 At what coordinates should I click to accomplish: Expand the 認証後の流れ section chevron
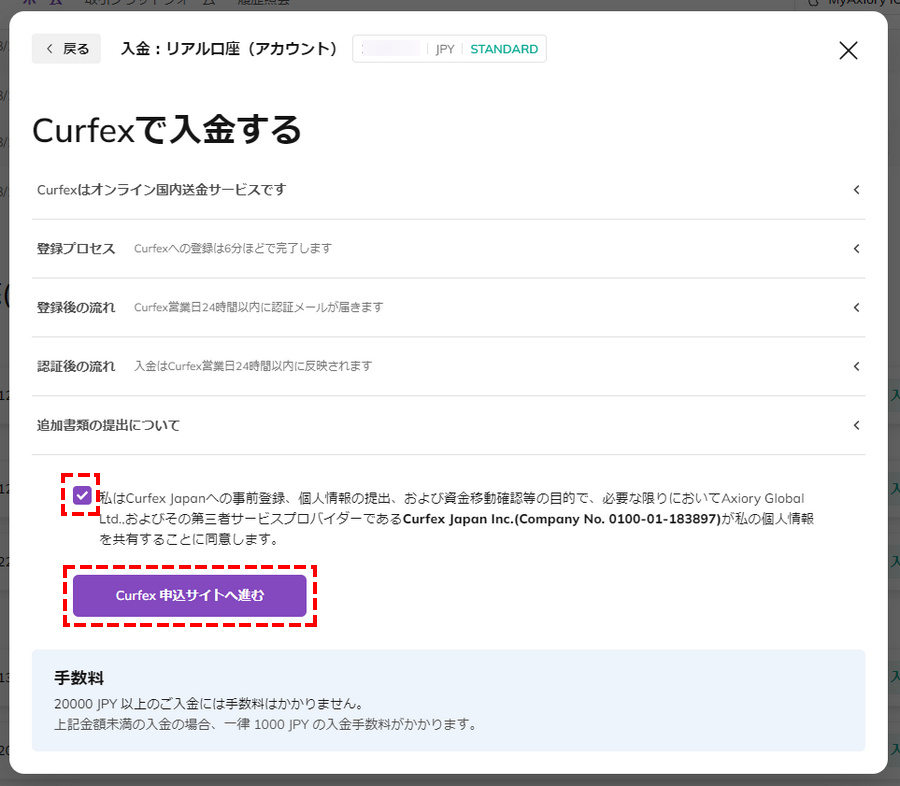[856, 366]
